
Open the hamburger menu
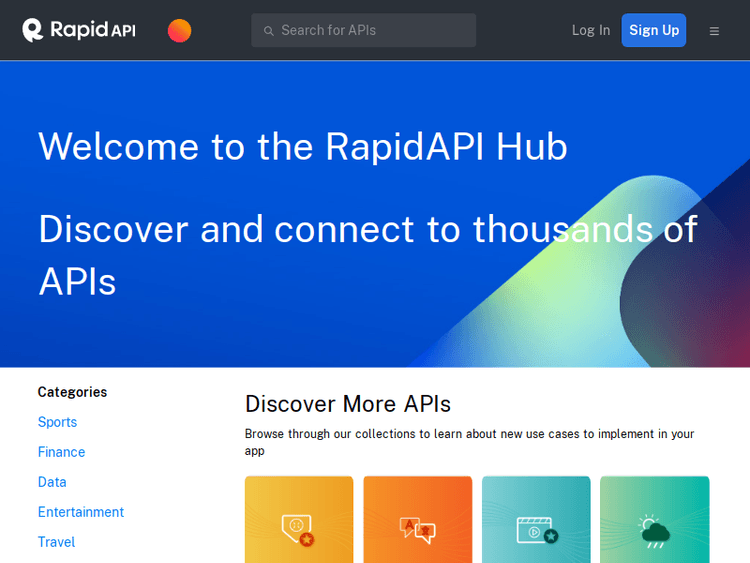pos(714,31)
